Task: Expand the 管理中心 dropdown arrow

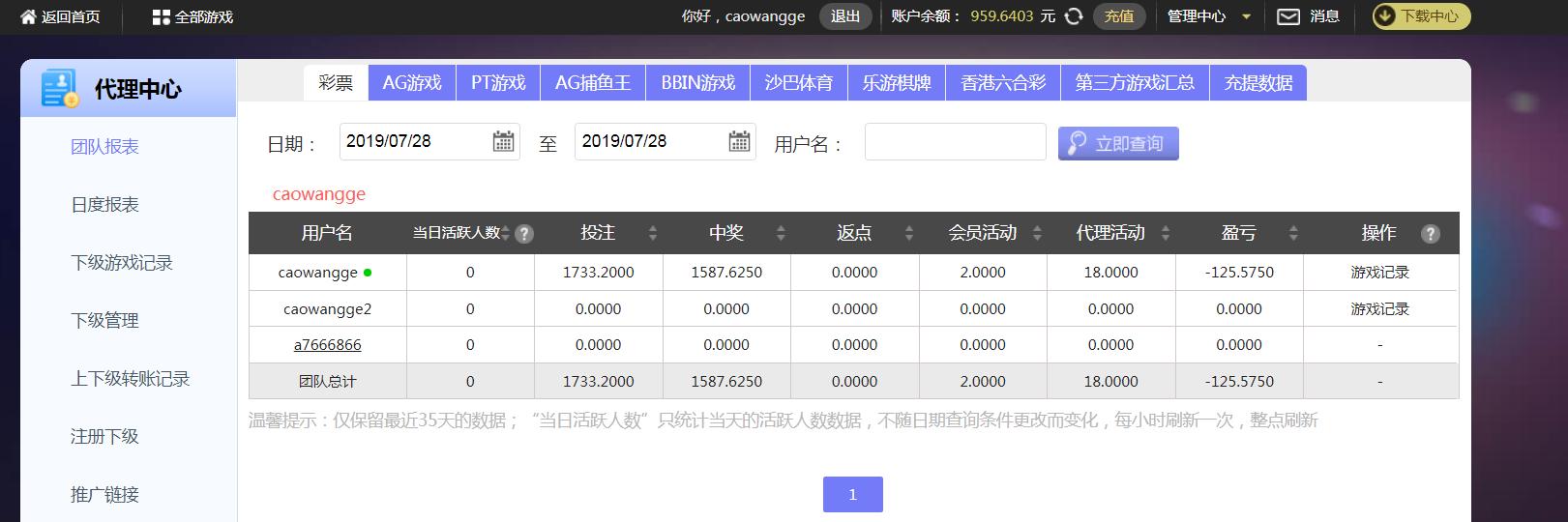Action: [x=1246, y=17]
